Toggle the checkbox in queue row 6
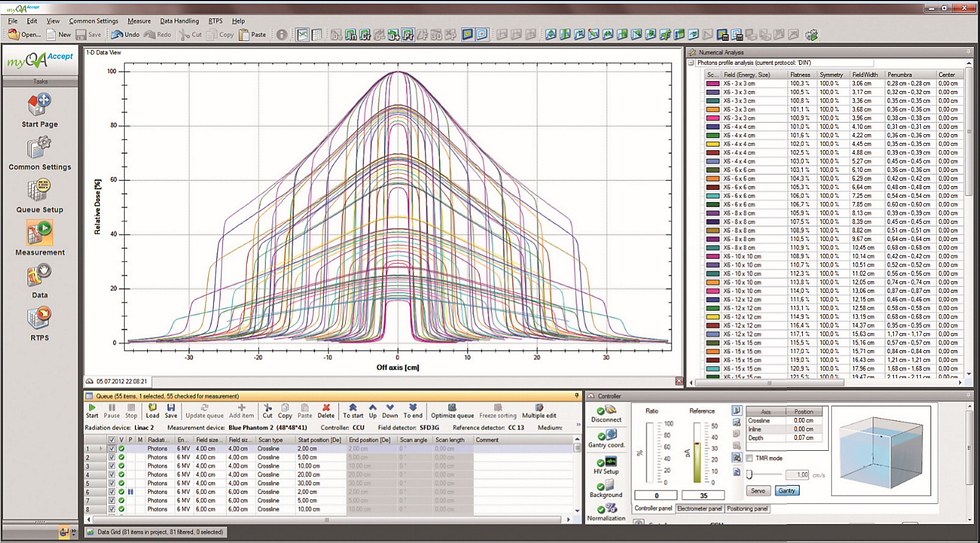This screenshot has width=980, height=543. pyautogui.click(x=111, y=492)
